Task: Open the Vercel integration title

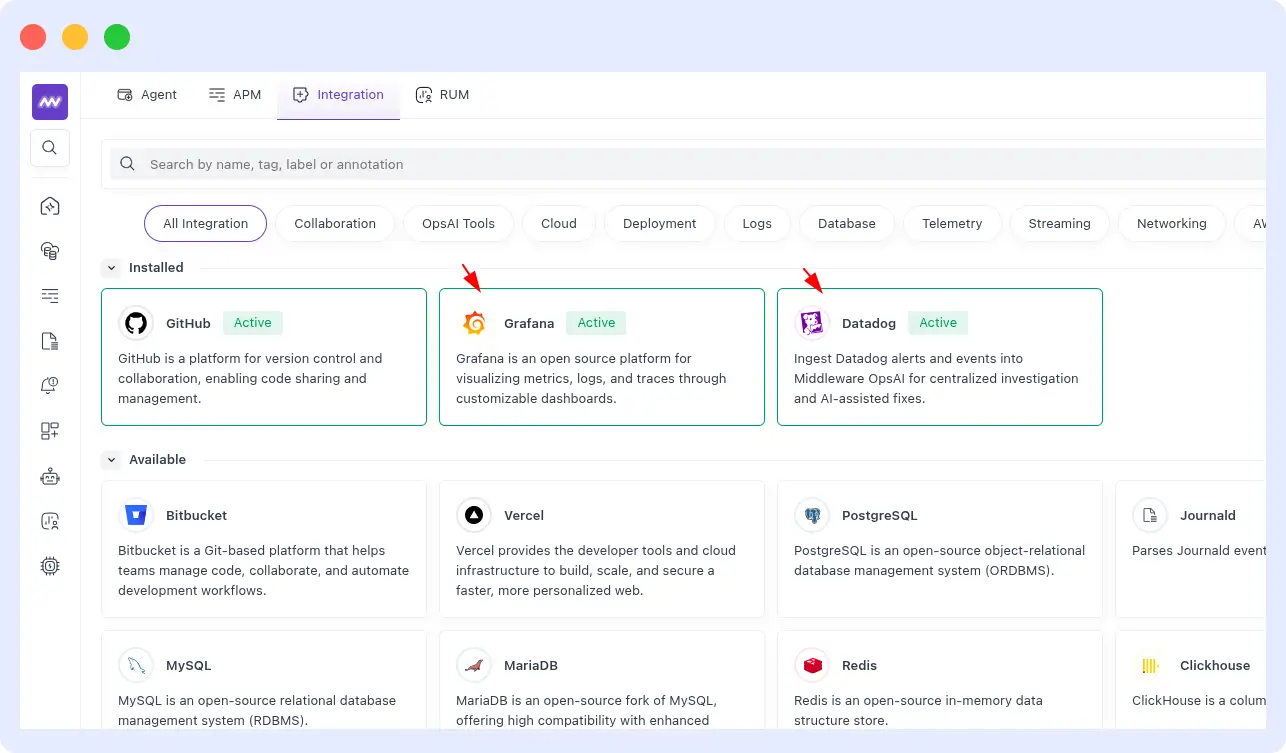Action: [524, 515]
